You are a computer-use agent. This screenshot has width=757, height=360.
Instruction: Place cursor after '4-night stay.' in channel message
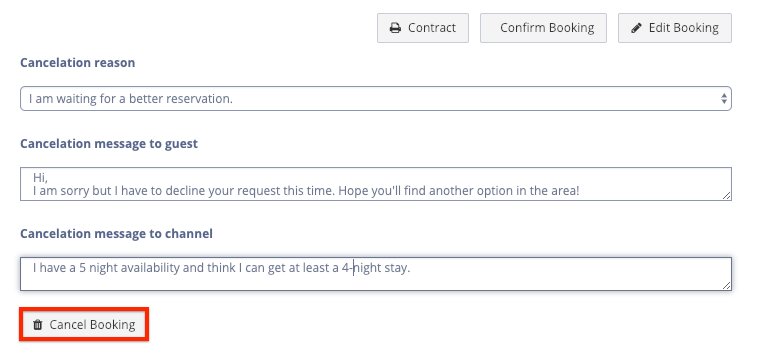click(410, 268)
